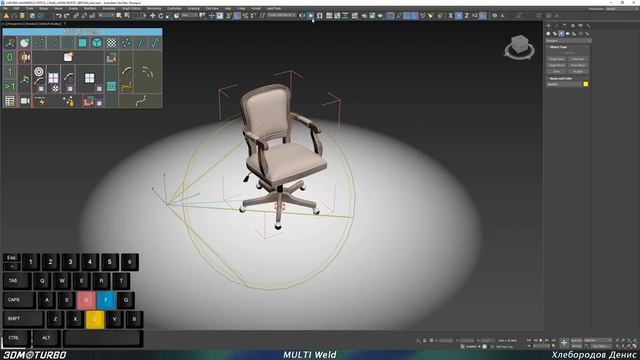The width and height of the screenshot is (640, 360).
Task: Open the Modify command panel tab
Action: 556,26
